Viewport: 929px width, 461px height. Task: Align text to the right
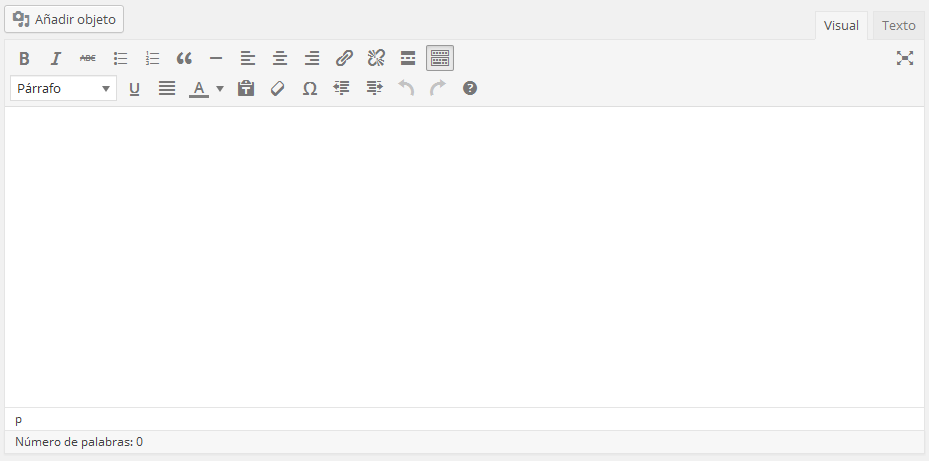click(312, 58)
